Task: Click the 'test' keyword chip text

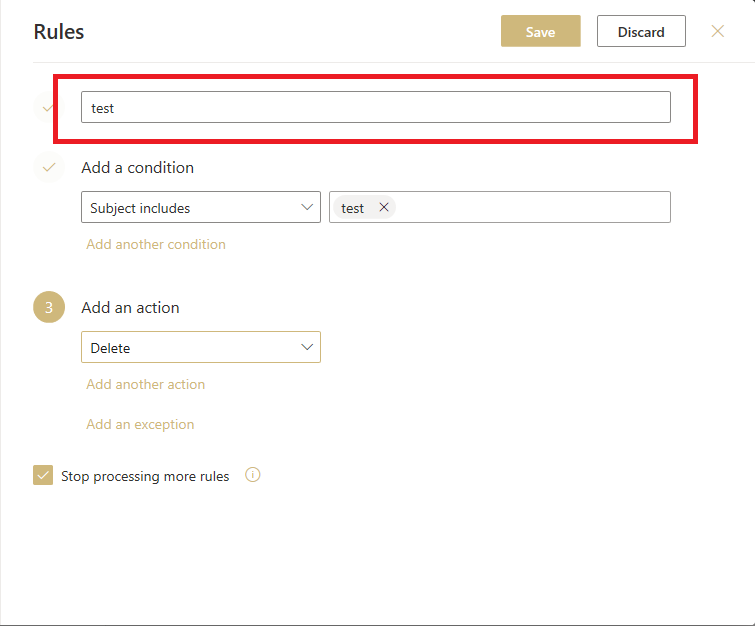Action: [352, 208]
